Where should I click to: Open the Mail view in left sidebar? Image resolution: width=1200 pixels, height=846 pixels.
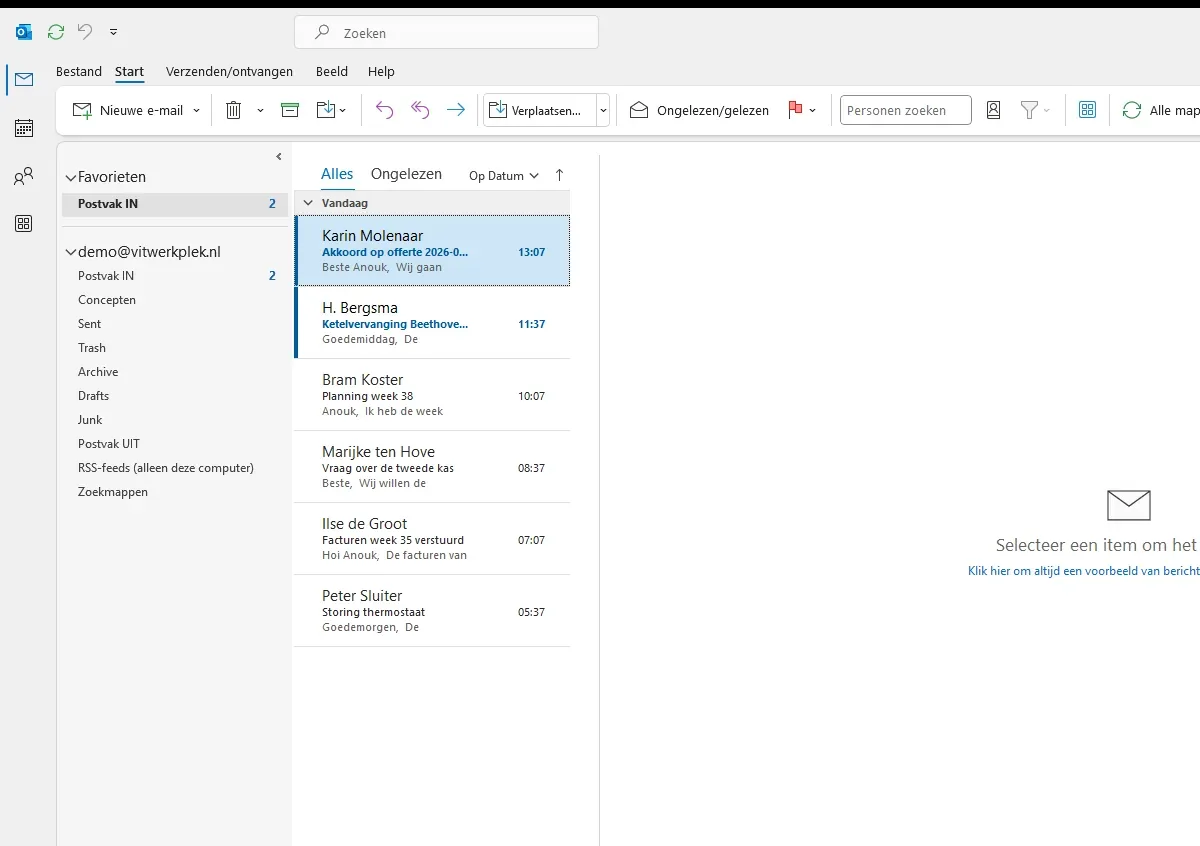(24, 79)
